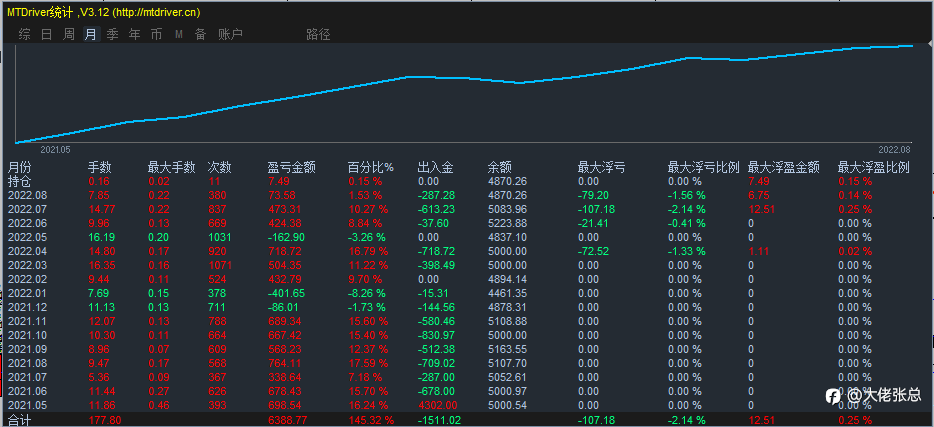Click the 百分比% column header
Image resolution: width=934 pixels, height=427 pixels.
(x=371, y=168)
